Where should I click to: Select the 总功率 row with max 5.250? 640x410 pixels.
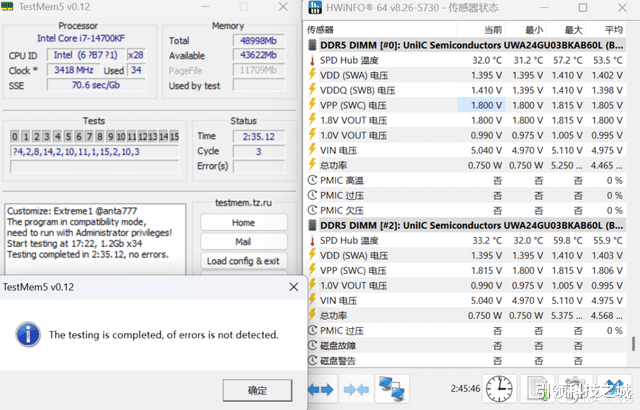coord(466,166)
